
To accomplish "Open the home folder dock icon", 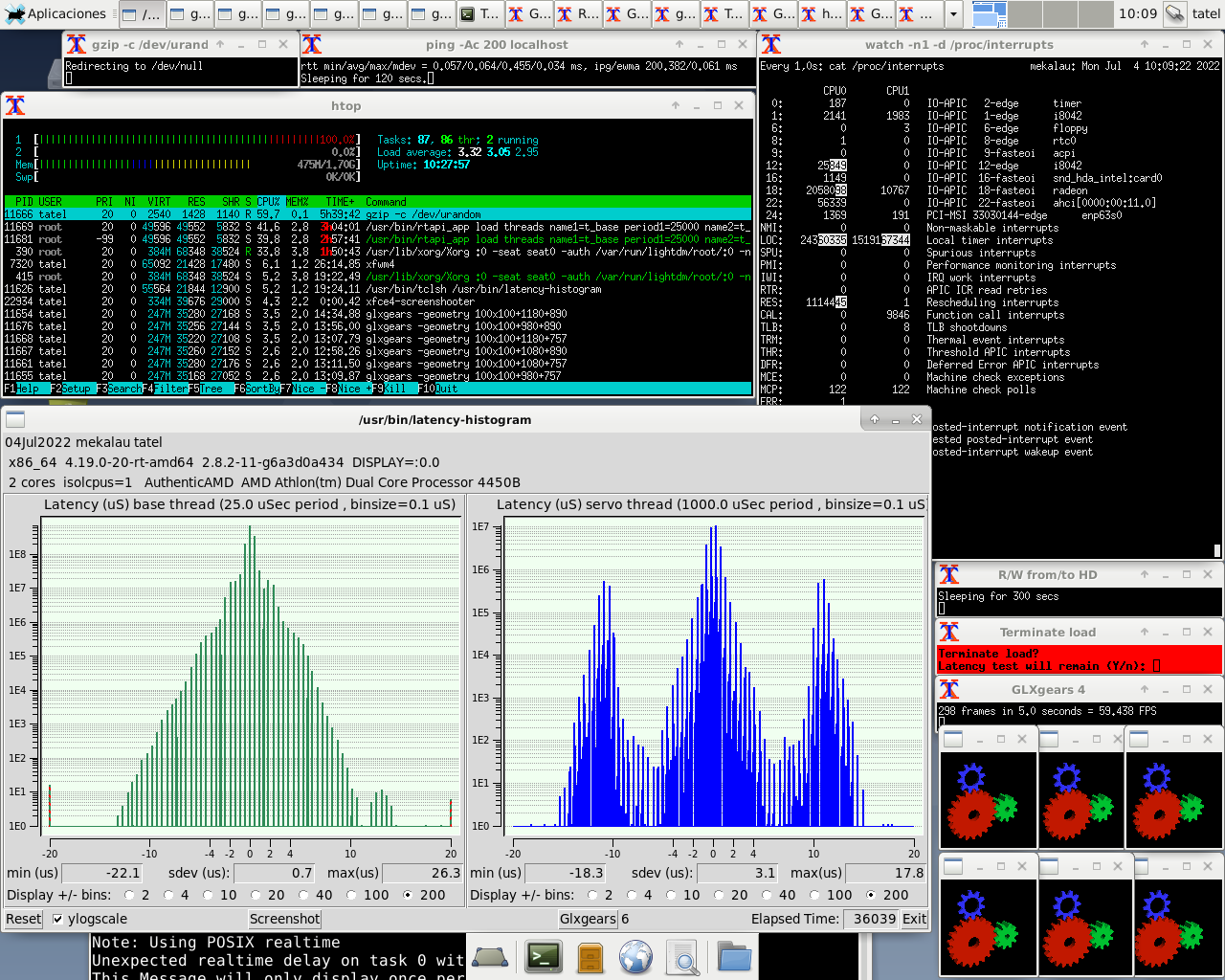I will point(734,957).
